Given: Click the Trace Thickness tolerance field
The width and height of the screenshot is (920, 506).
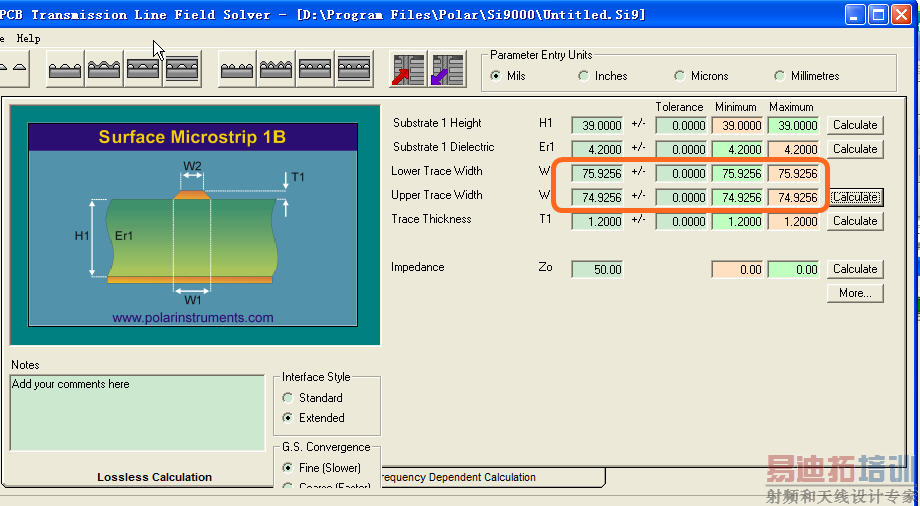Looking at the screenshot, I should point(681,222).
